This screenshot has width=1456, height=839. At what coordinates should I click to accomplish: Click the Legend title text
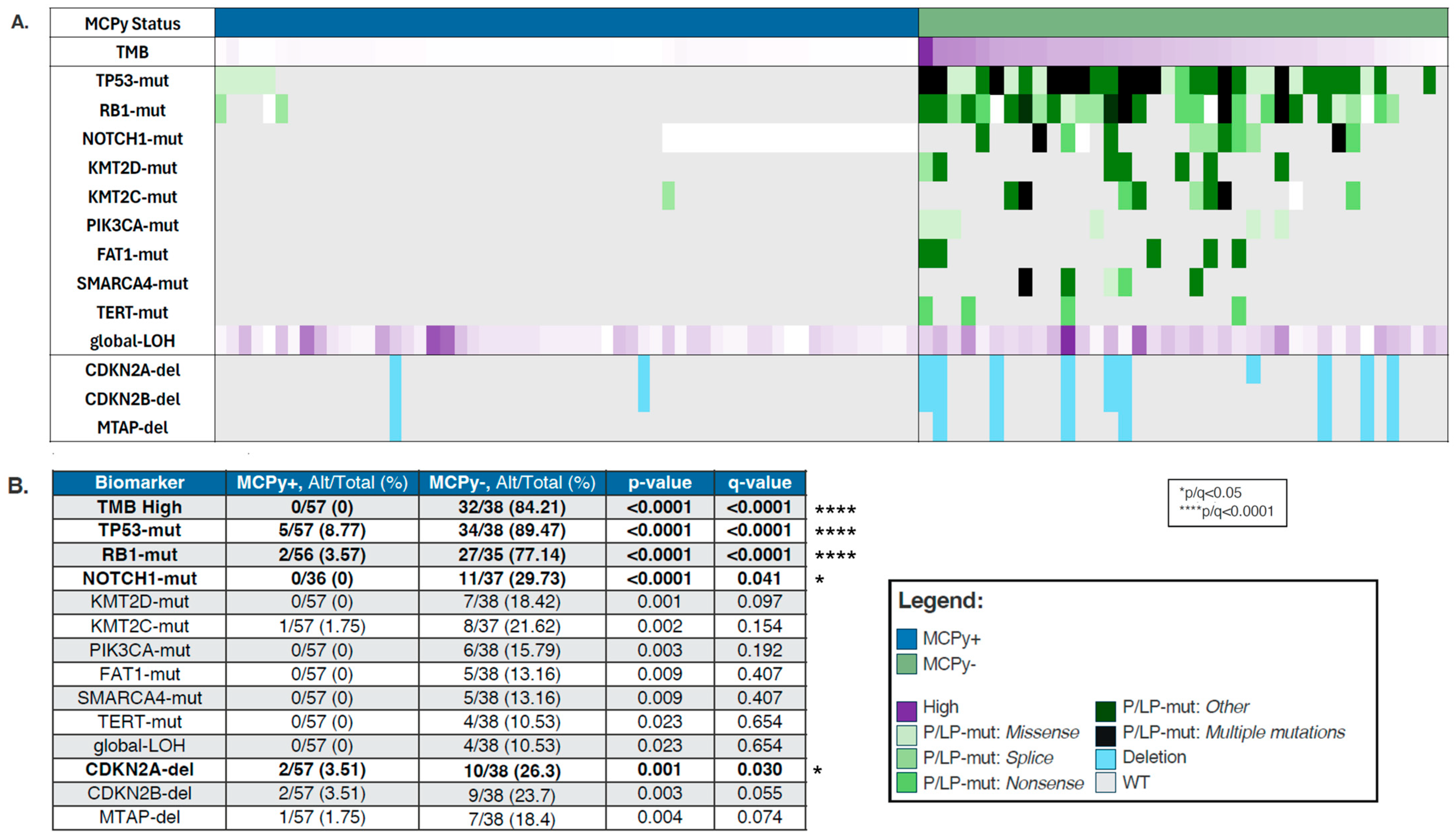(x=940, y=601)
